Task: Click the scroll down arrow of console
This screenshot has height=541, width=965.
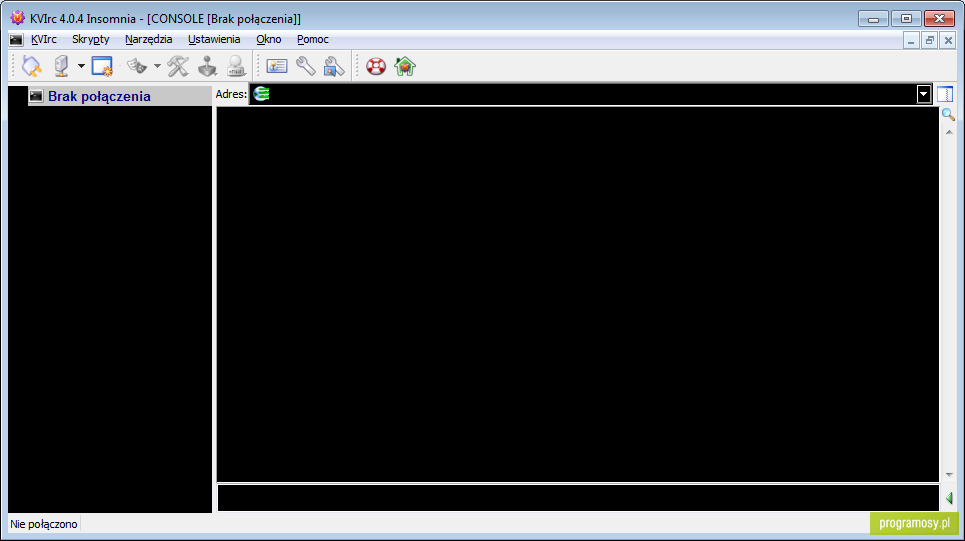Action: [949, 475]
